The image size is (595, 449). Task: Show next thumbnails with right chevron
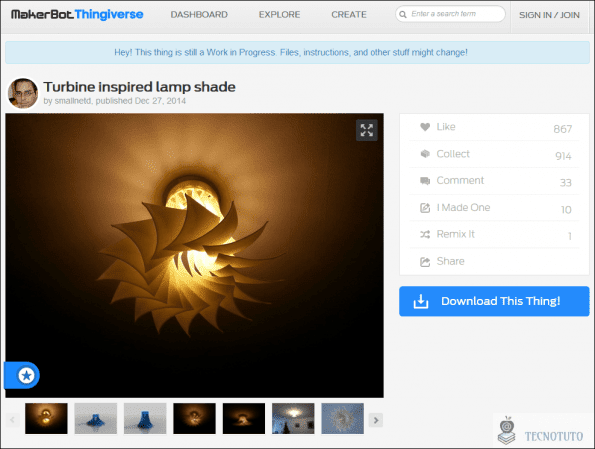click(376, 420)
